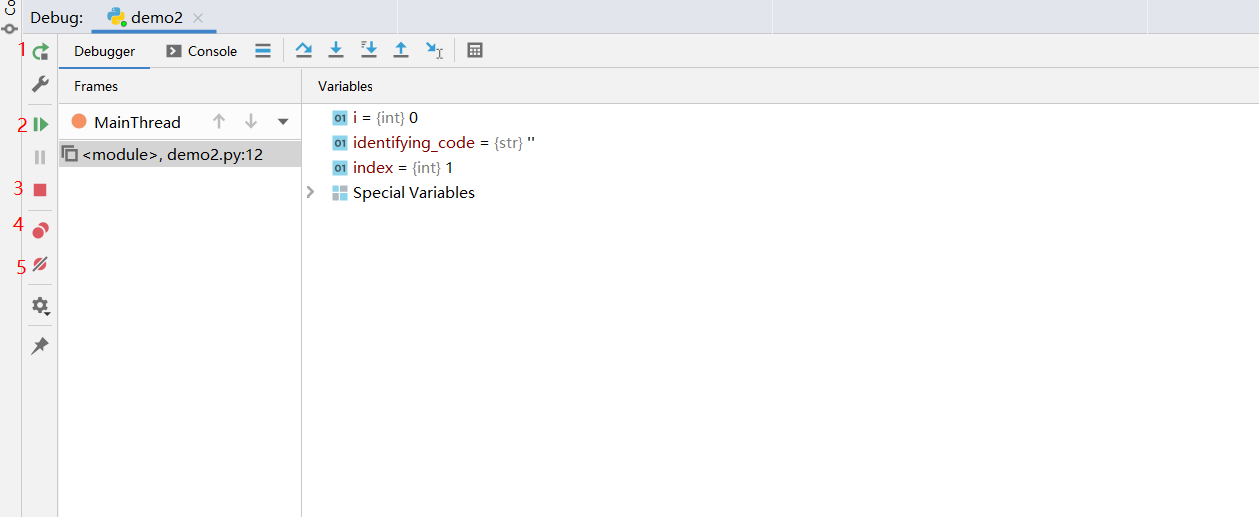Expand the Special Variables node
This screenshot has width=1259, height=517.
pos(311,192)
